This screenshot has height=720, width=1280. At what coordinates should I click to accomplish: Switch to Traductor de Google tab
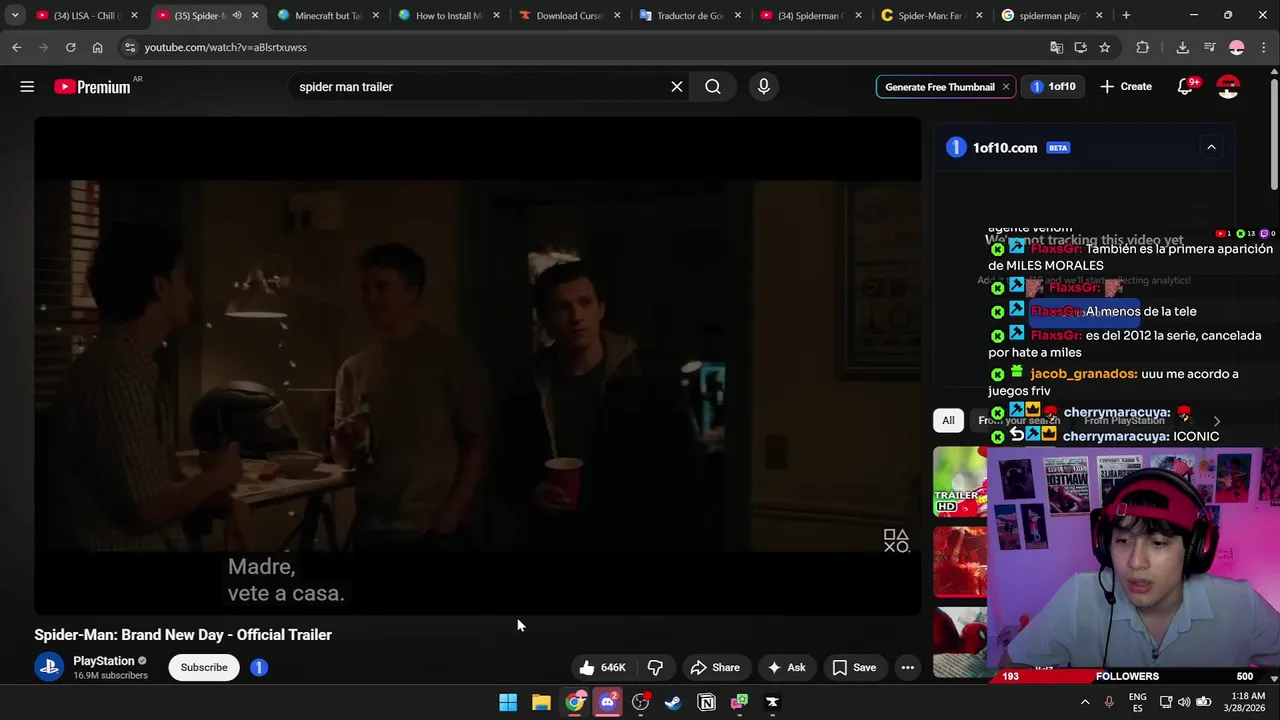689,15
